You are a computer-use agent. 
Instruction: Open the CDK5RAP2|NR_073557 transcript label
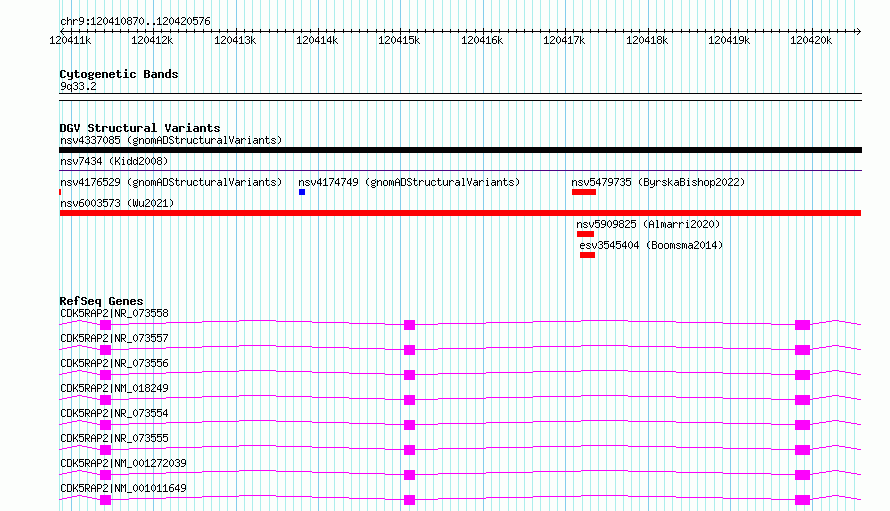coord(114,338)
